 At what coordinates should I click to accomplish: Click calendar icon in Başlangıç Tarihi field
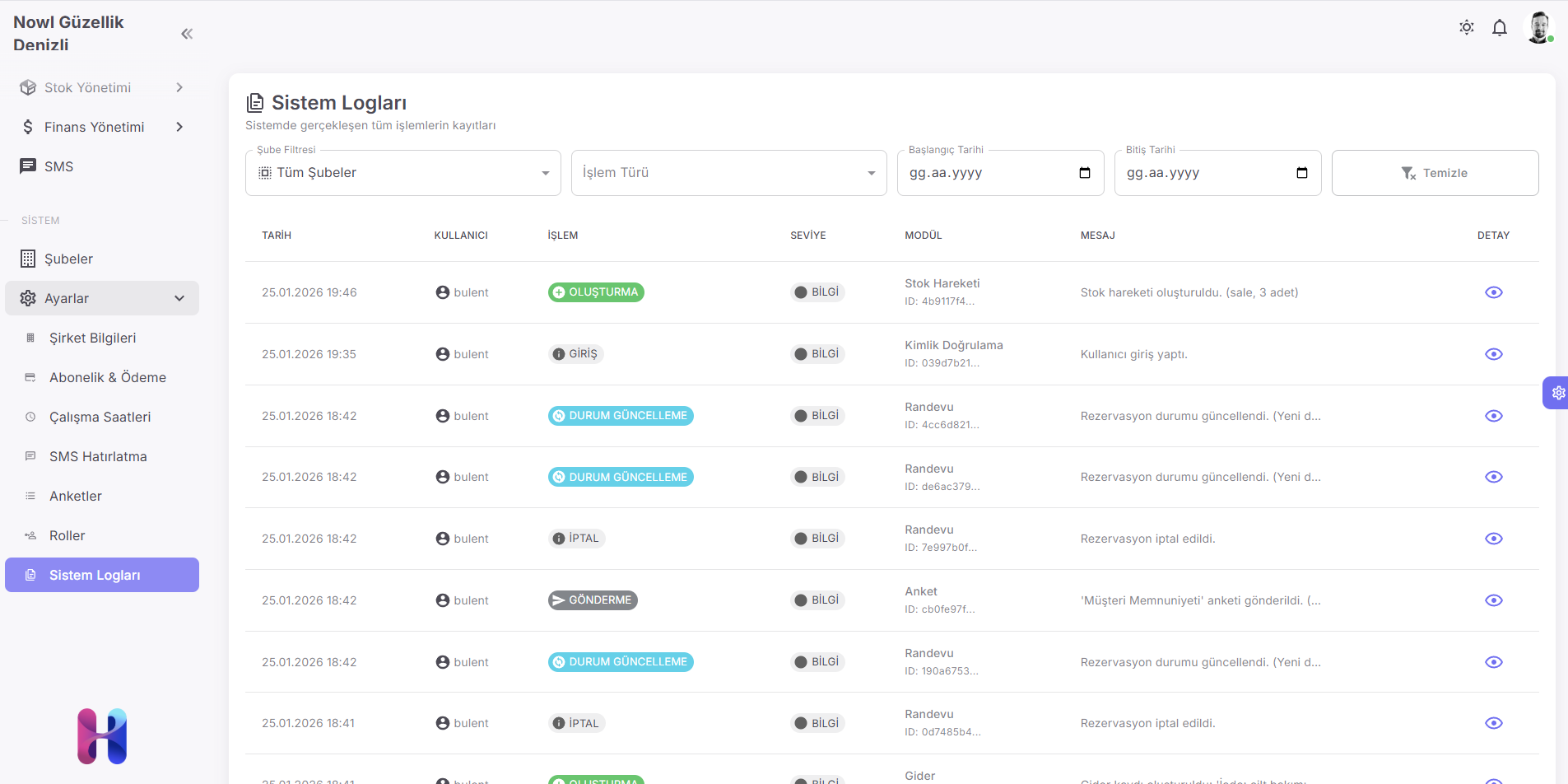tap(1084, 173)
